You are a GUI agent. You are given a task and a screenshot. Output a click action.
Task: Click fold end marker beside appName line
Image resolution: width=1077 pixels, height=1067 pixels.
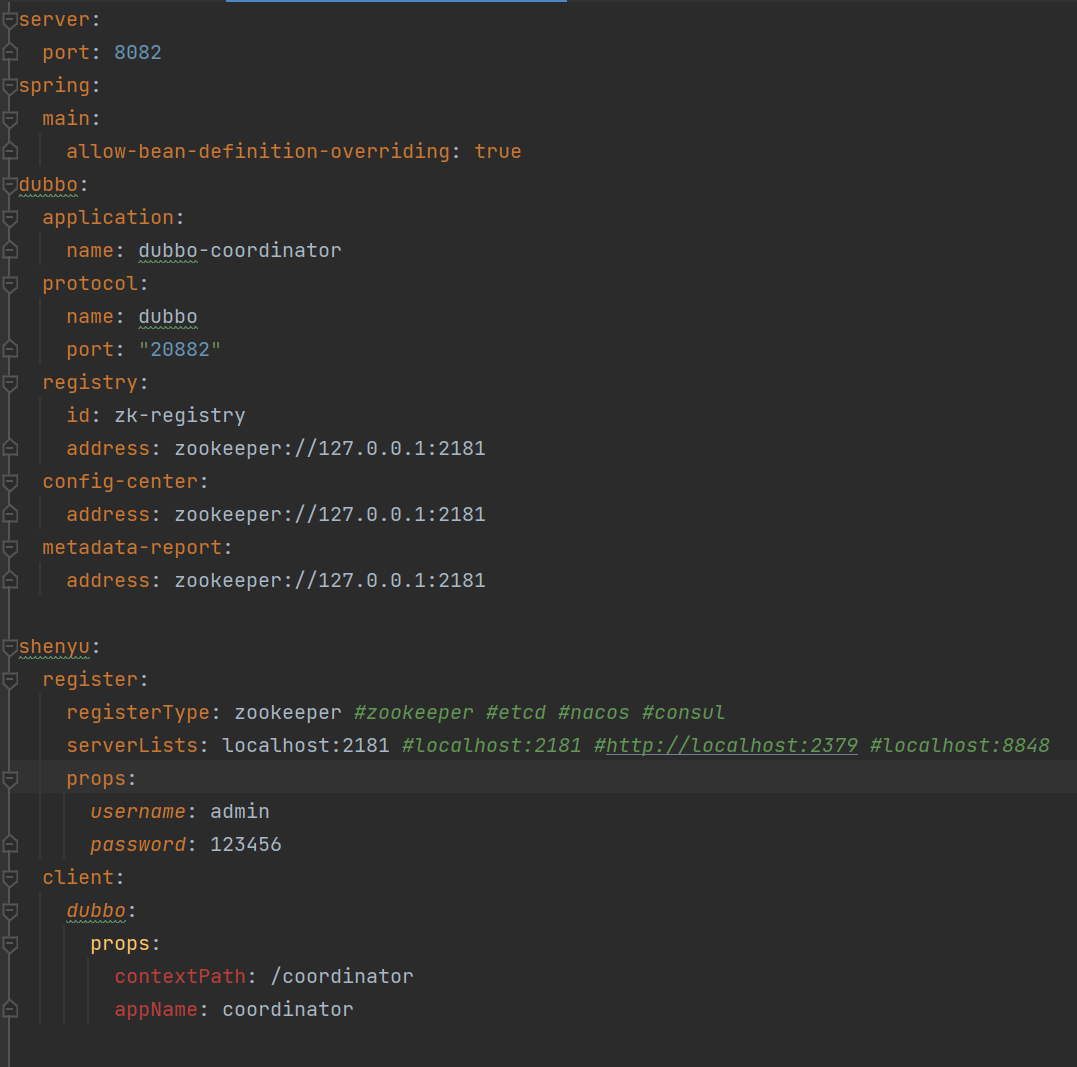[10, 1009]
